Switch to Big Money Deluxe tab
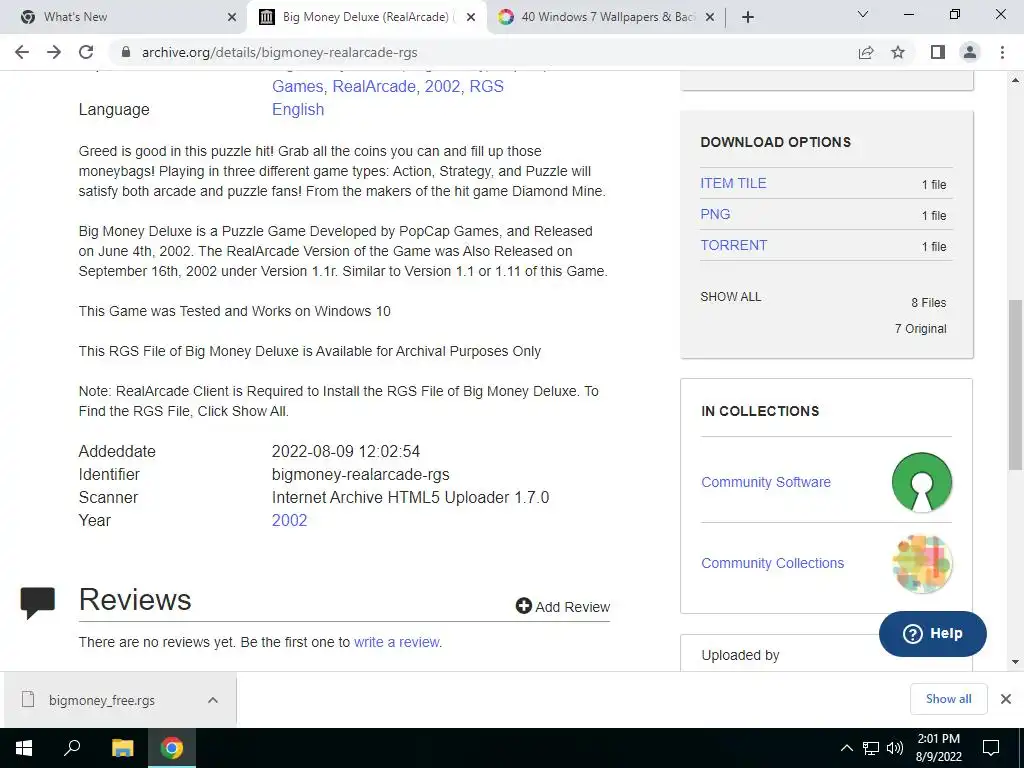The height and width of the screenshot is (768, 1024). point(366,17)
